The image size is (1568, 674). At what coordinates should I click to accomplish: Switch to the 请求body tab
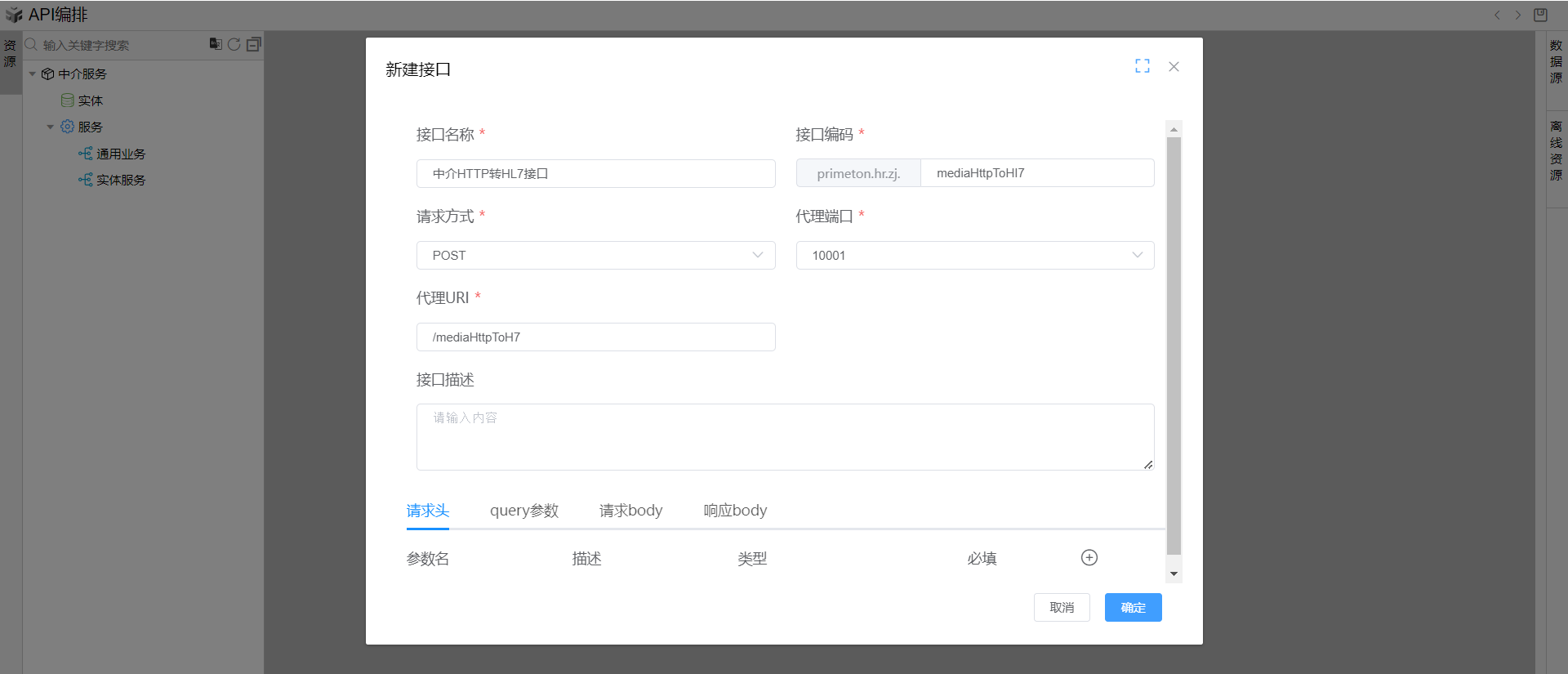point(630,511)
